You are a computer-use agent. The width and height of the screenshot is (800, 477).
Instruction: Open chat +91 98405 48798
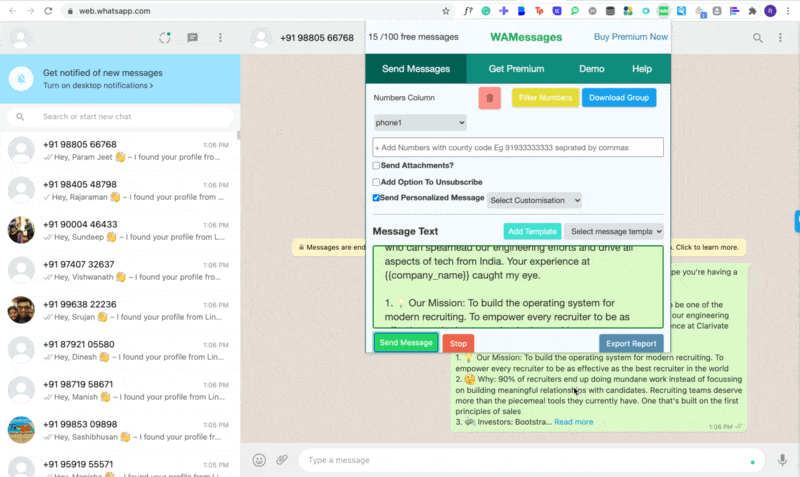tap(120, 190)
